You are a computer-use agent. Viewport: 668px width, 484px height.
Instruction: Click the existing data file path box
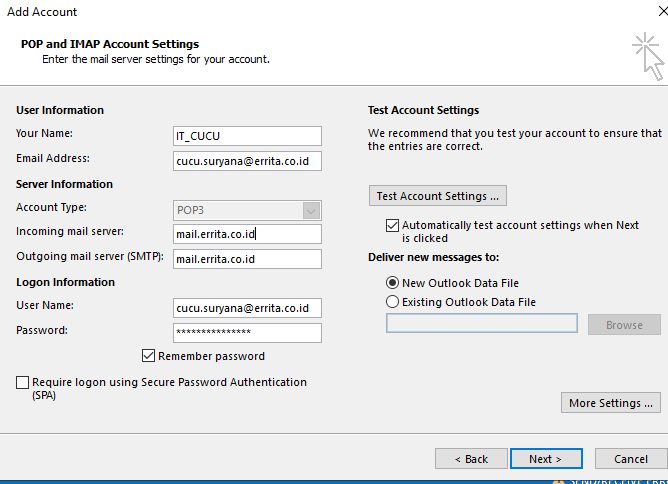pos(481,324)
